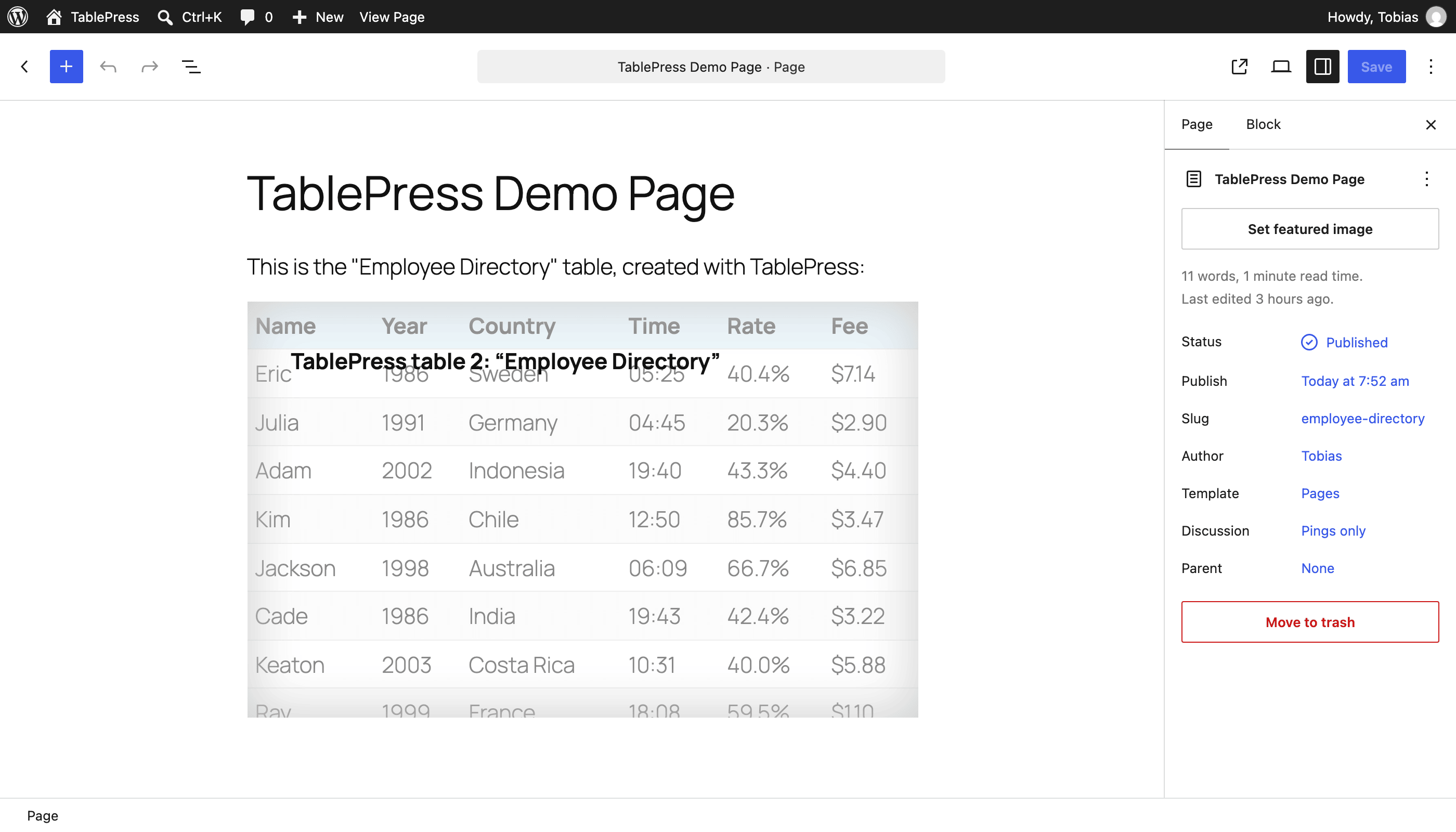The image size is (1456, 832).
Task: Click the 19:43 time cell
Action: coord(654,616)
